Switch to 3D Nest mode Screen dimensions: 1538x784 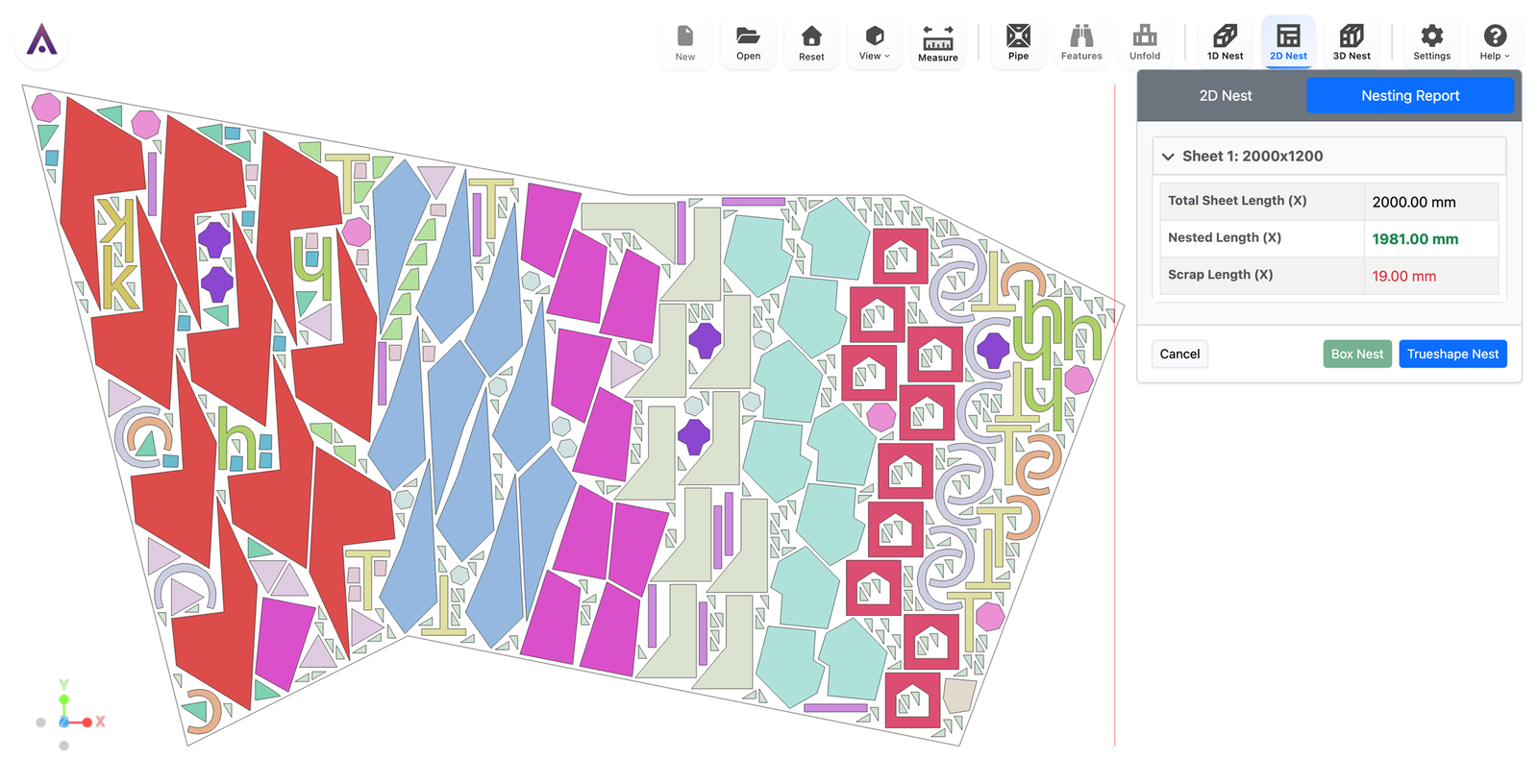pos(1352,43)
